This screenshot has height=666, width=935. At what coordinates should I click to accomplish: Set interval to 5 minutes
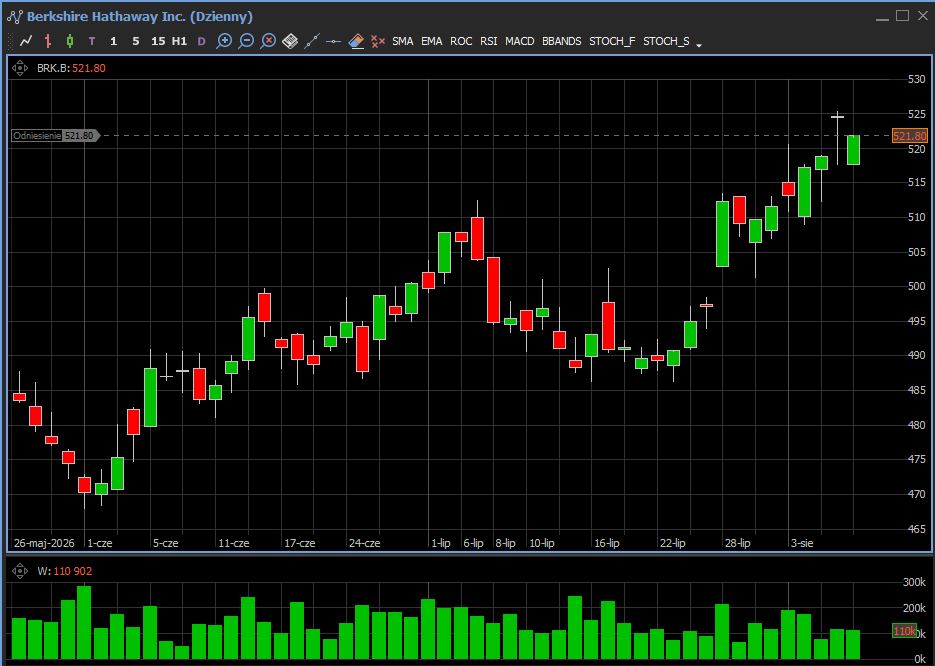(x=136, y=41)
